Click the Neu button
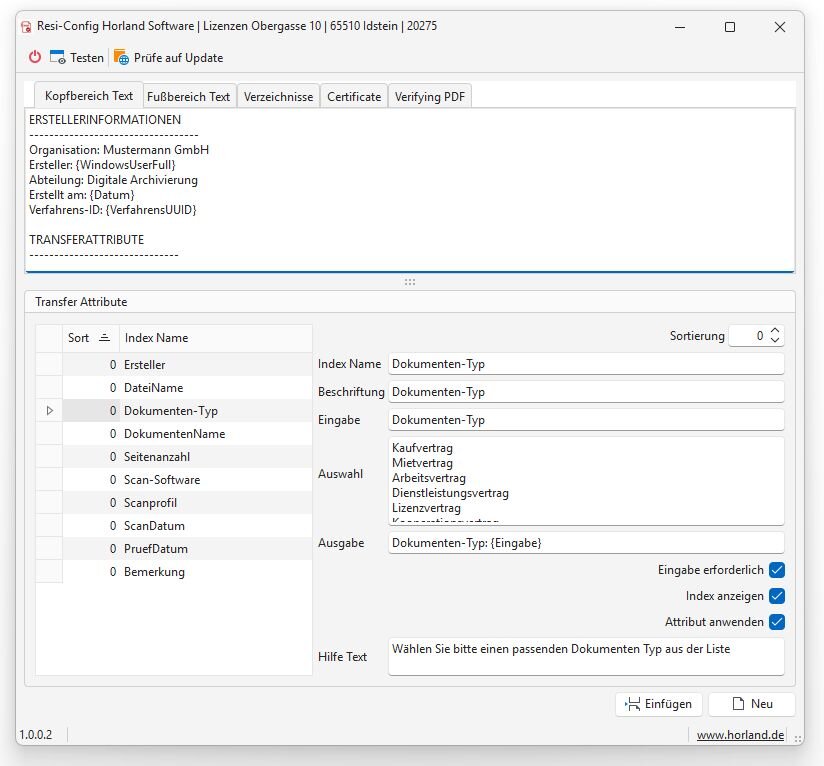Screen dimensions: 824x766 751,704
